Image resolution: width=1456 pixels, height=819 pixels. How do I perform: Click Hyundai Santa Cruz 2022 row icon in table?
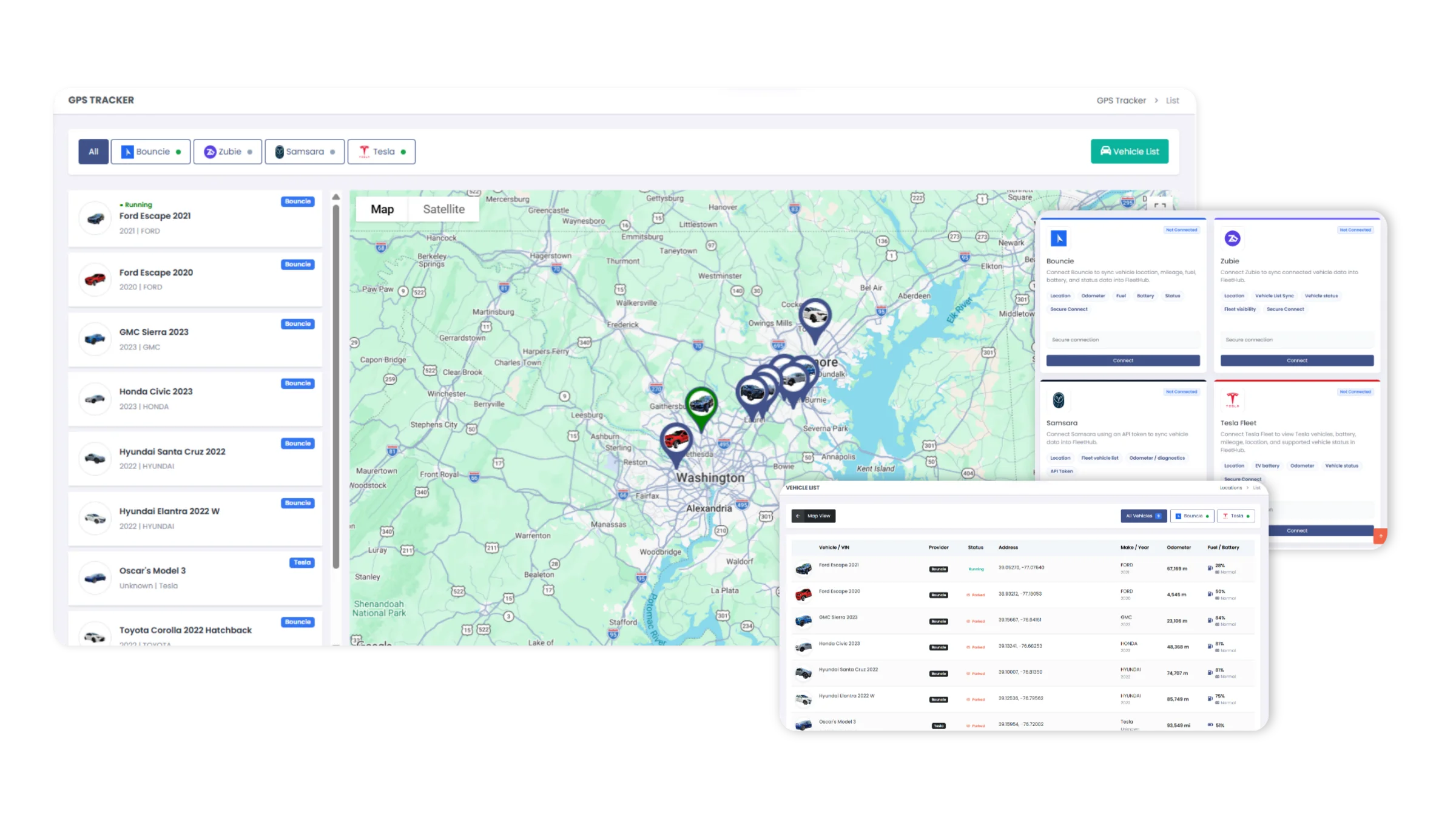click(803, 673)
